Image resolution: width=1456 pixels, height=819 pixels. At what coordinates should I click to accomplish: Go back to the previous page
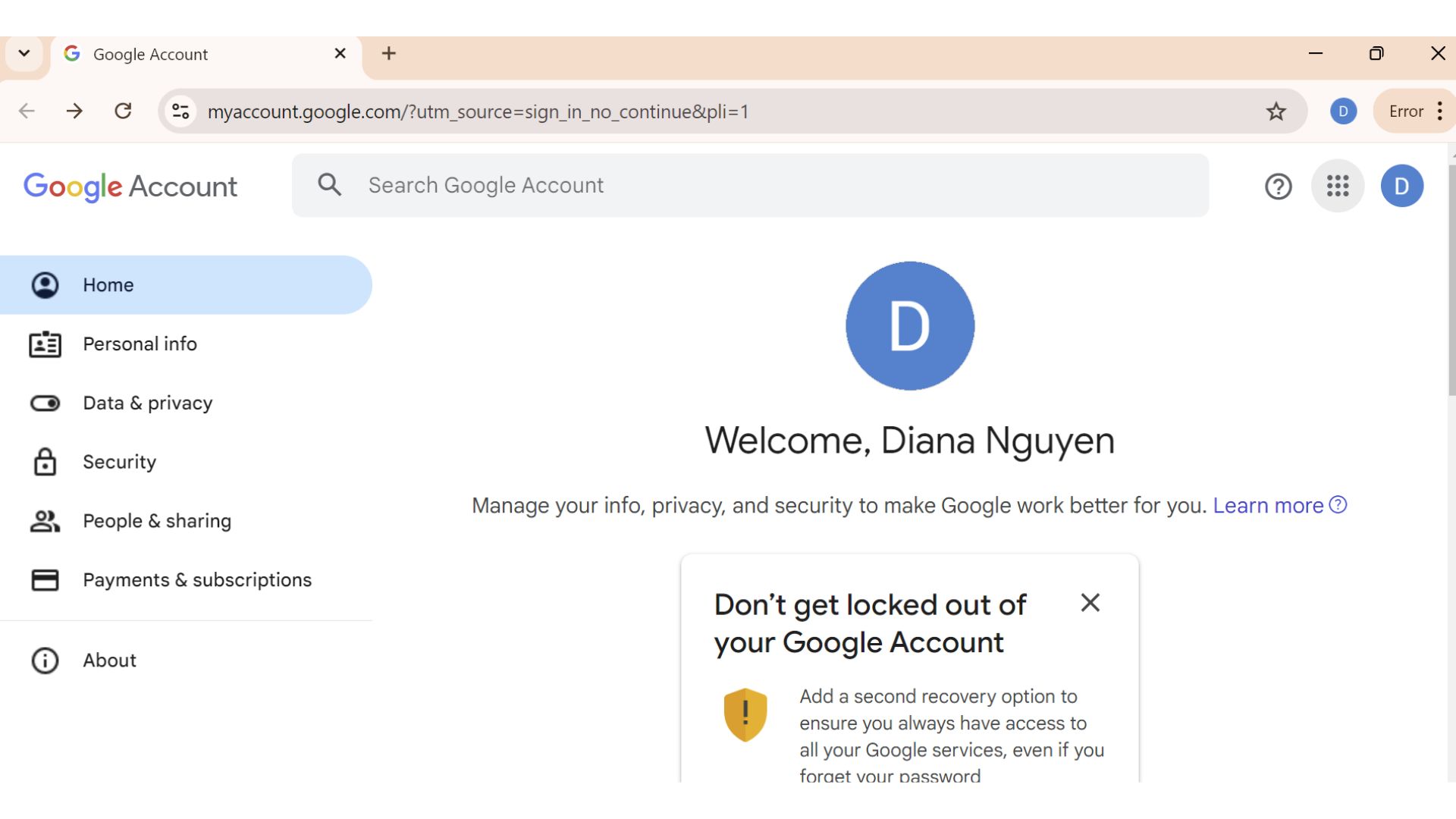click(x=27, y=111)
